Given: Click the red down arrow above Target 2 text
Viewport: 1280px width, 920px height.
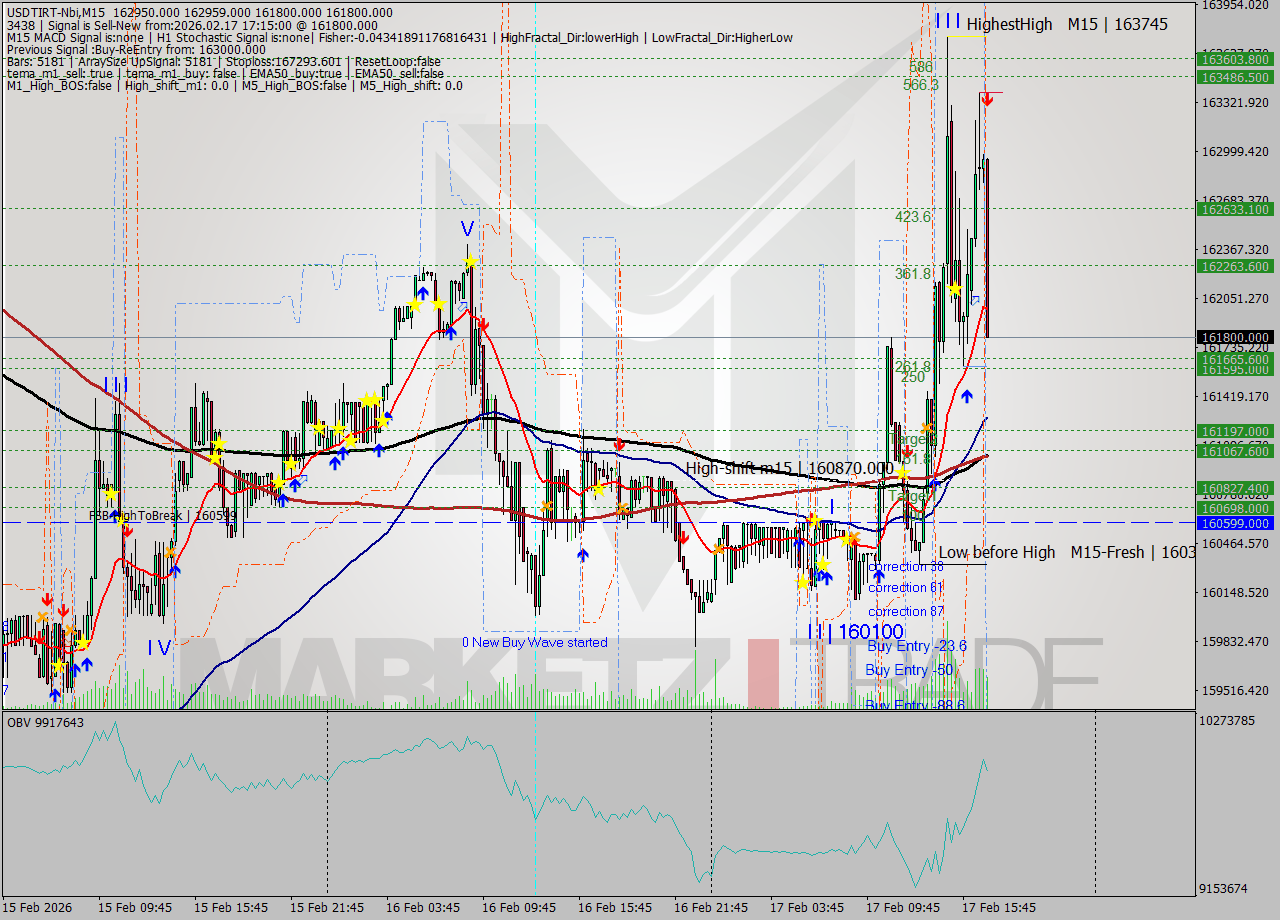Looking at the screenshot, I should (908, 449).
